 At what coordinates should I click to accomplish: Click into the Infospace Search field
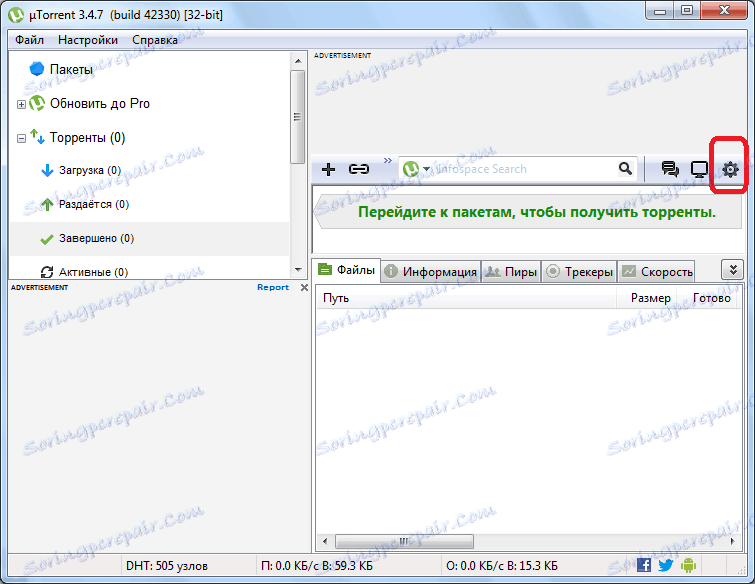[x=525, y=169]
